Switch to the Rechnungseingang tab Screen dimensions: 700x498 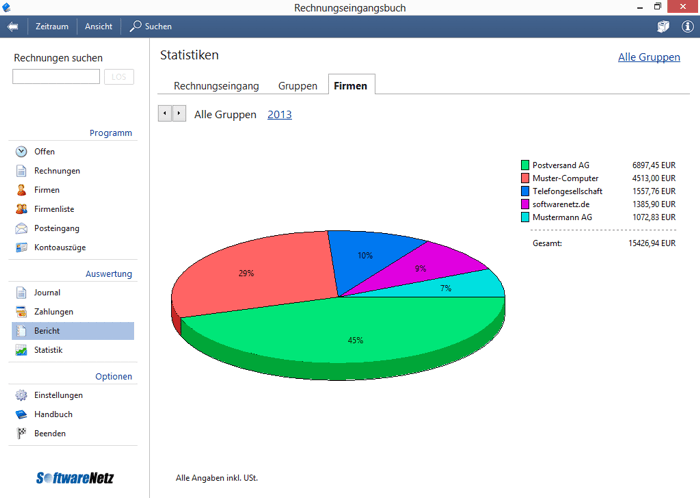[216, 86]
